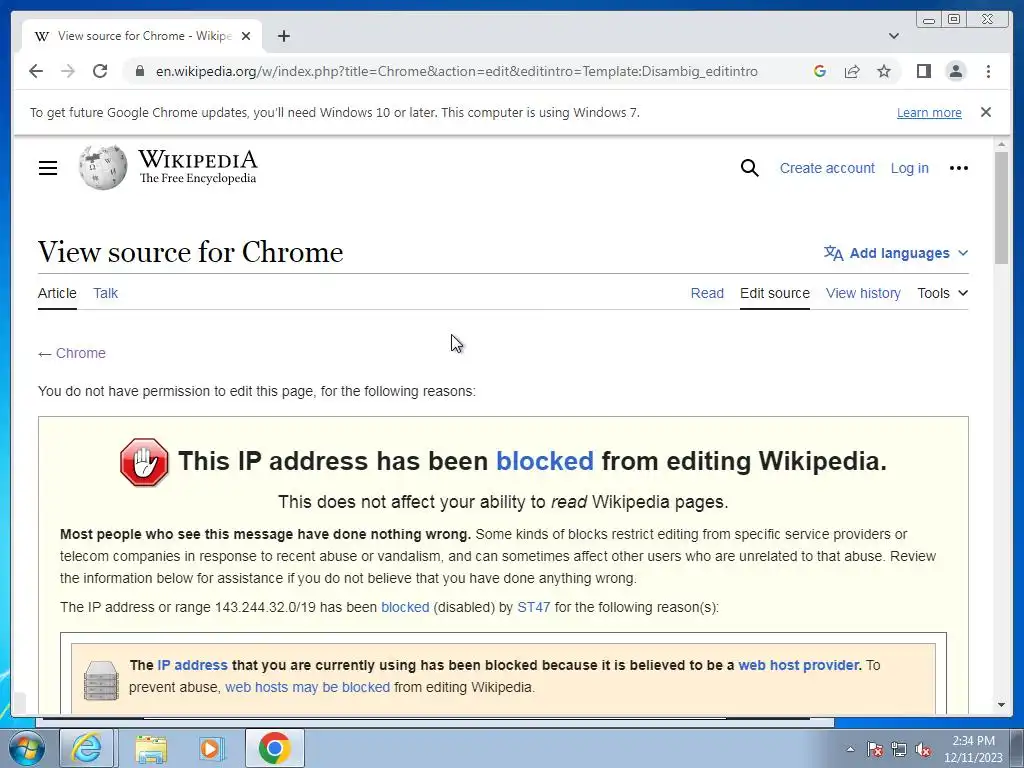This screenshot has height=768, width=1024.
Task: Click 'blocked' link before '(disabled)'
Action: (x=405, y=607)
